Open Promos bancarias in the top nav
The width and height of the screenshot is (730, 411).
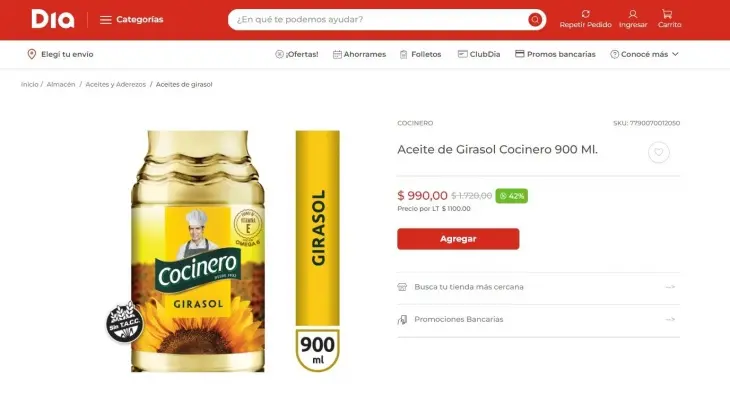point(555,54)
